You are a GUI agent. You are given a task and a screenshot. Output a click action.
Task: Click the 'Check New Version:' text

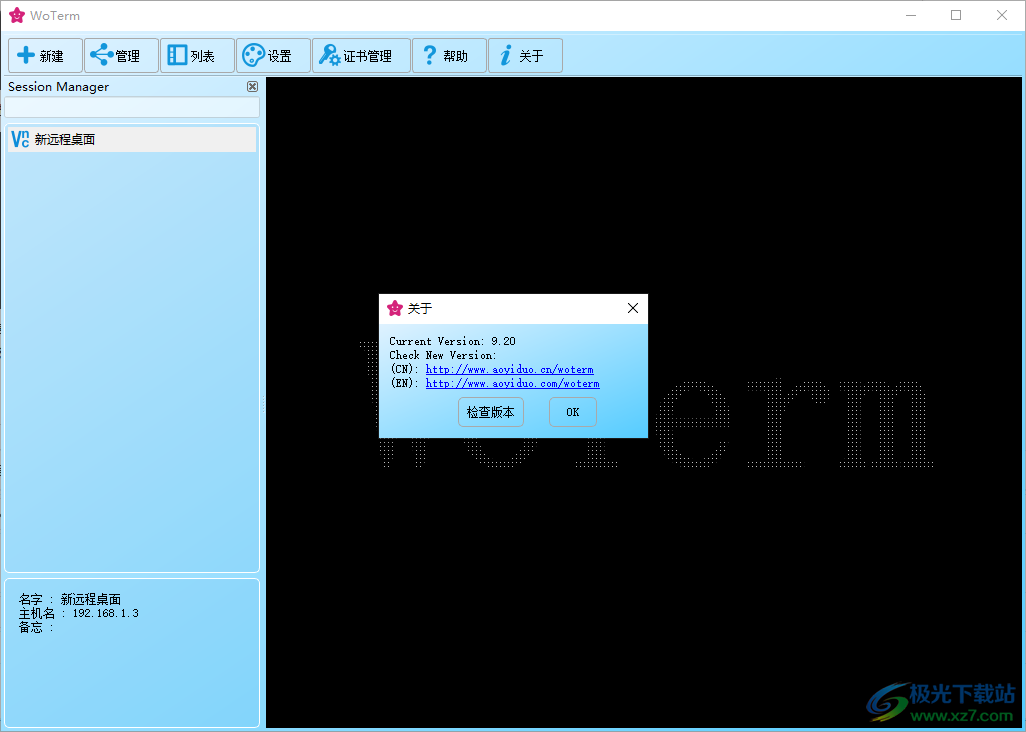[x=443, y=355]
